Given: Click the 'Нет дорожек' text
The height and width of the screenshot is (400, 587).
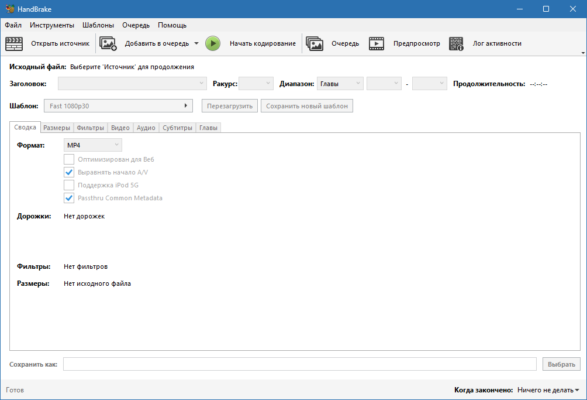Looking at the screenshot, I should tap(84, 216).
